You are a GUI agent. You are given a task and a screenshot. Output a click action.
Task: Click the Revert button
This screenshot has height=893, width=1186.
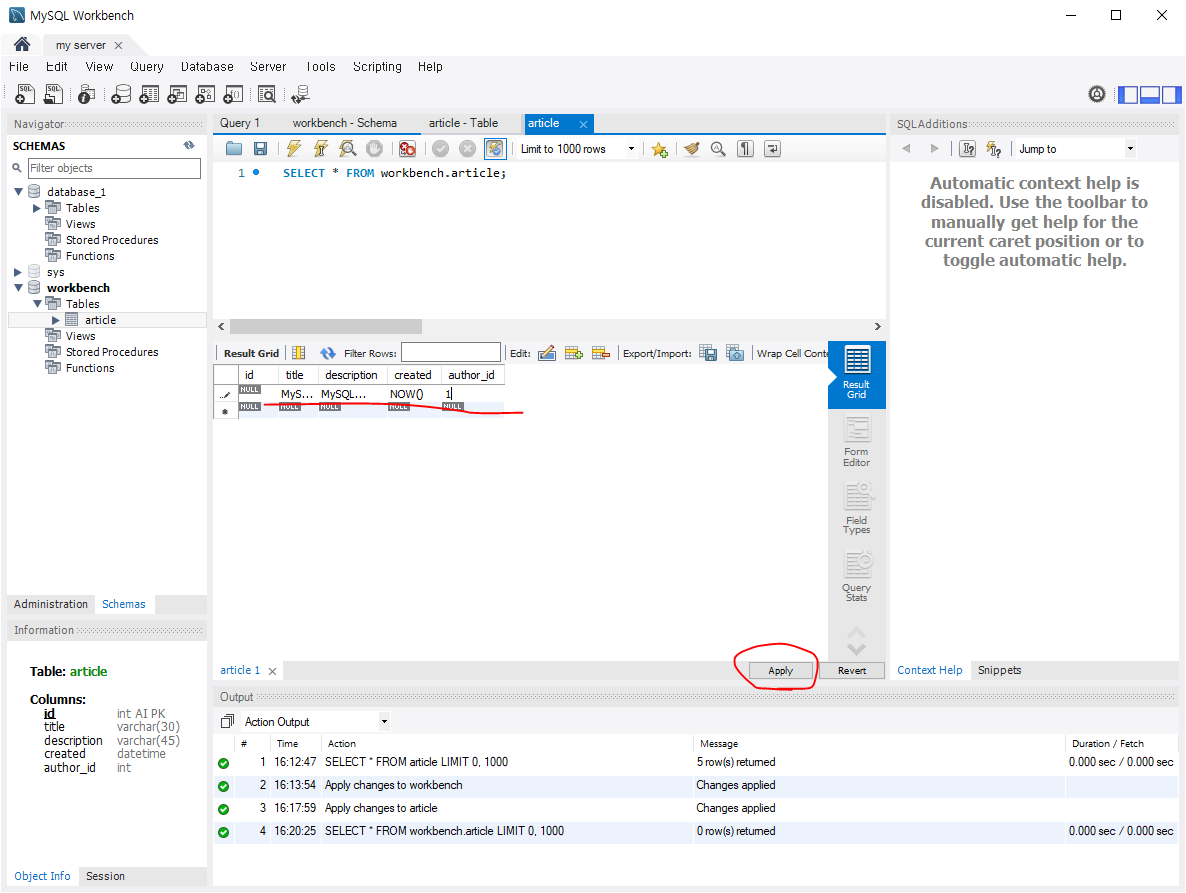pyautogui.click(x=852, y=671)
